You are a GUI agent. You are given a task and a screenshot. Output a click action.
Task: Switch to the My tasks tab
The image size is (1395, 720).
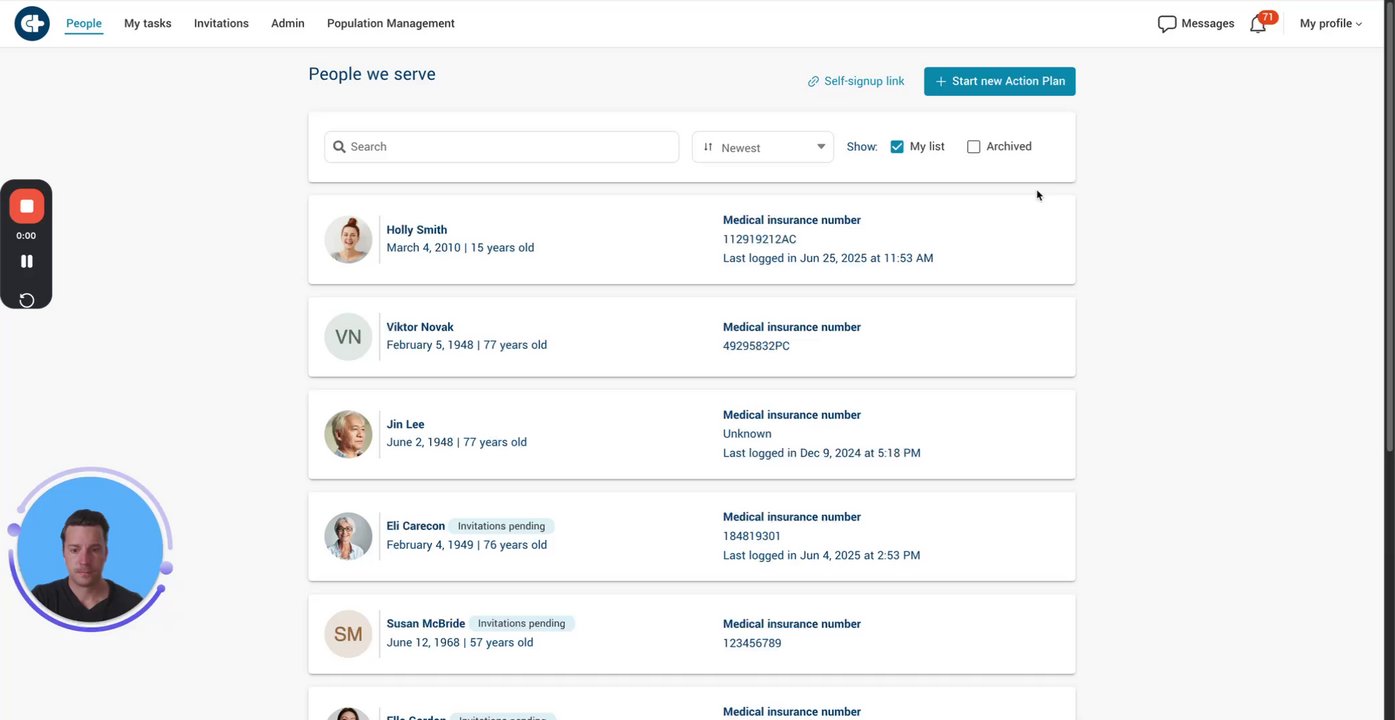(148, 24)
